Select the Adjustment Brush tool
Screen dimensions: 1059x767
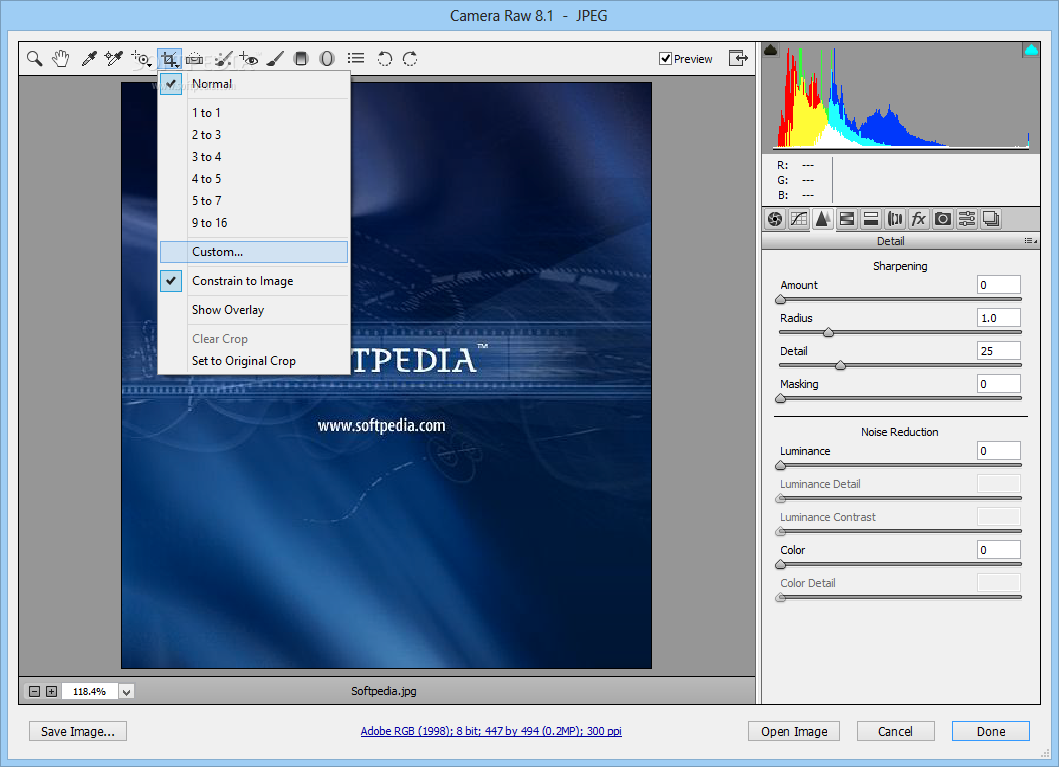point(275,59)
